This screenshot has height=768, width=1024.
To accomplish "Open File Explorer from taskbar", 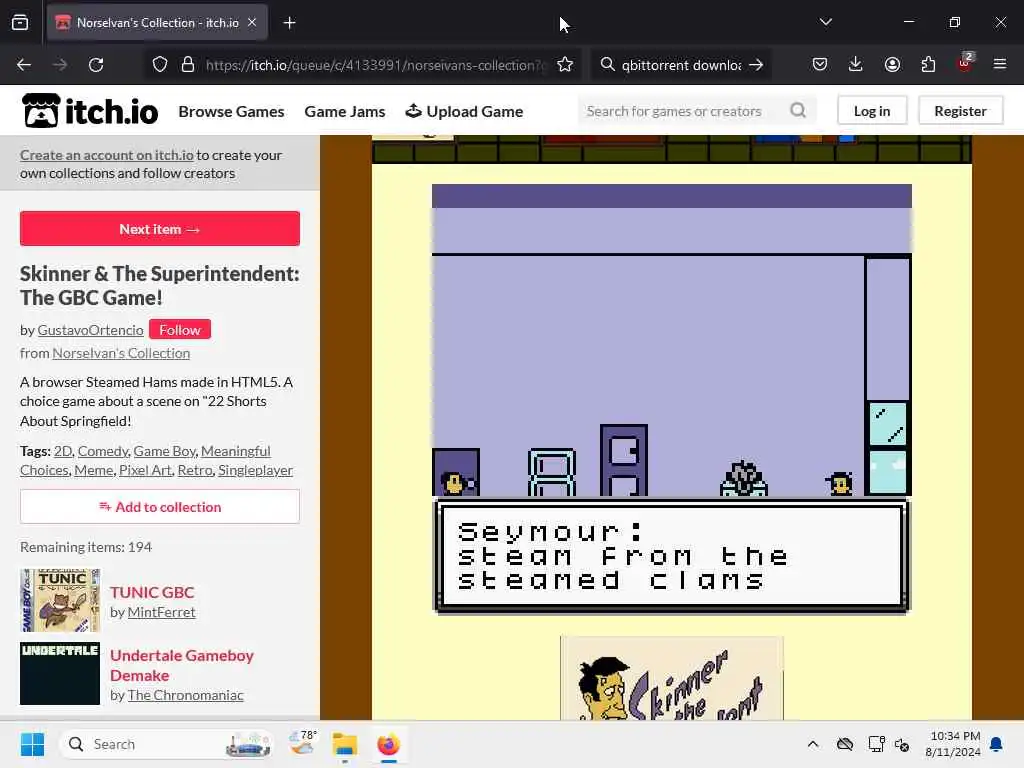I will tap(345, 744).
